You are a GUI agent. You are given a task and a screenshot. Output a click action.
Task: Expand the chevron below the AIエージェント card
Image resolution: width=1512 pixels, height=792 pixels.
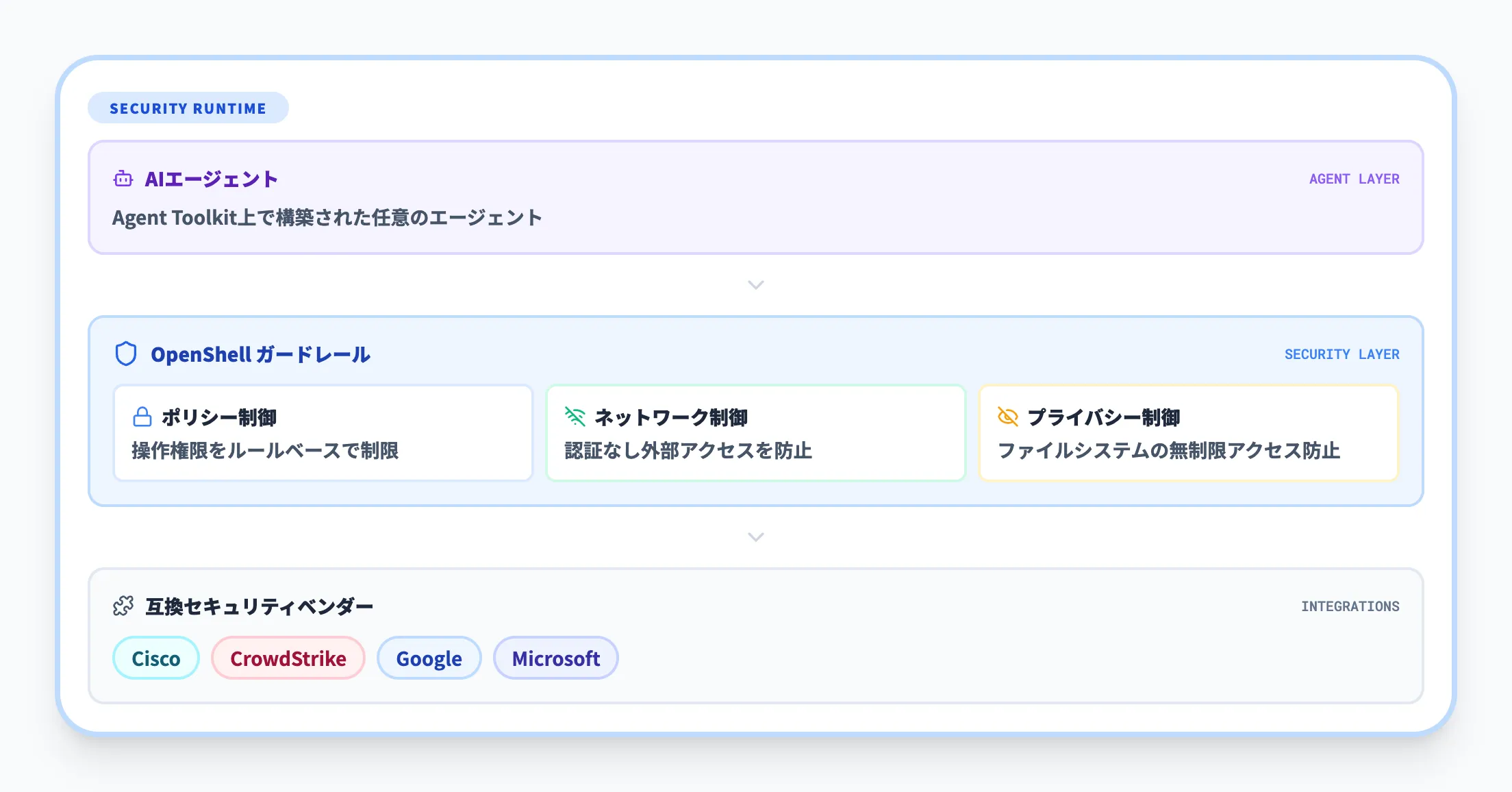[755, 285]
